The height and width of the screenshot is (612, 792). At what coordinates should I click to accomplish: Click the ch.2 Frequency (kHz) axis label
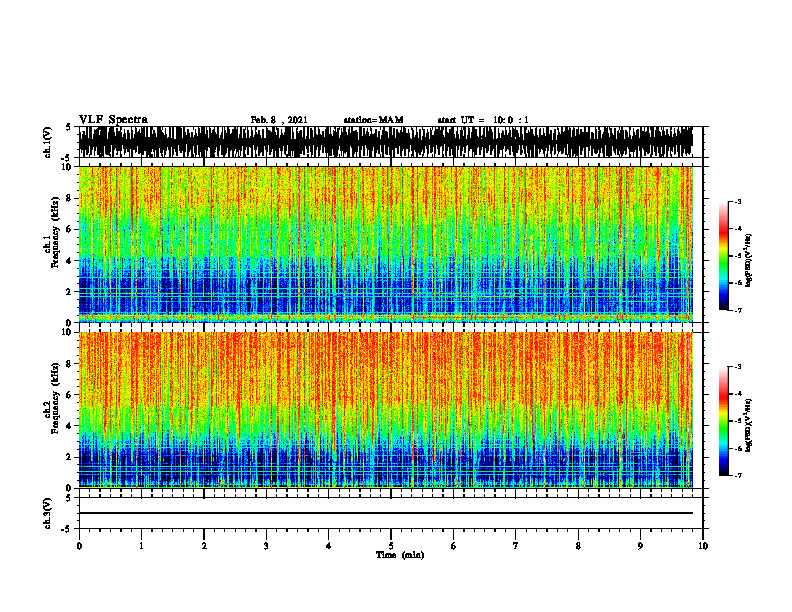pyautogui.click(x=51, y=398)
